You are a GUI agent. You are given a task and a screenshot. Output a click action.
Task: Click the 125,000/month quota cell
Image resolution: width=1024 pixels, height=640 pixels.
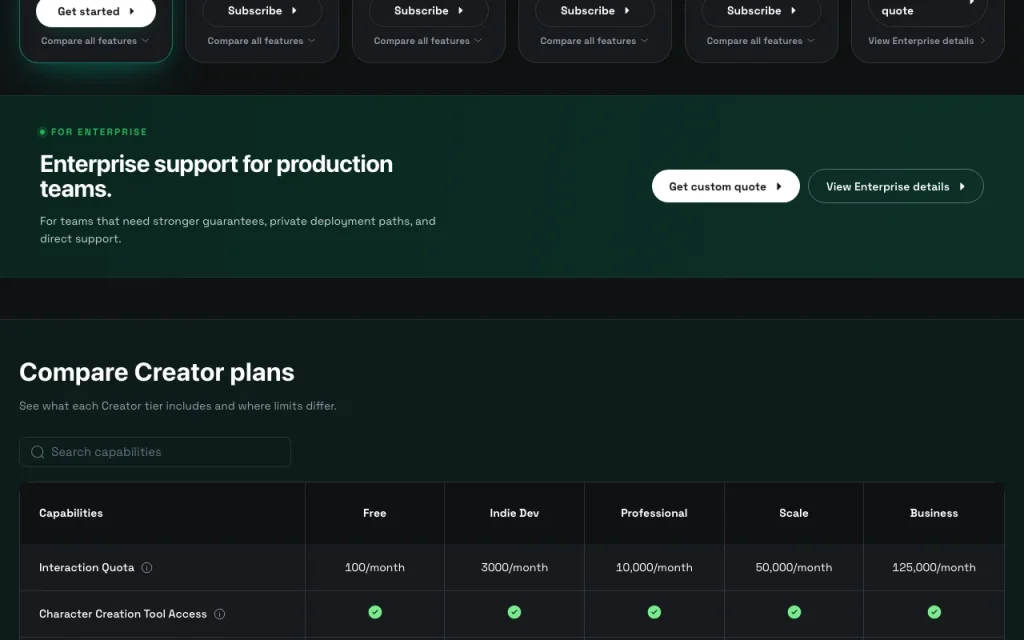(x=935, y=568)
